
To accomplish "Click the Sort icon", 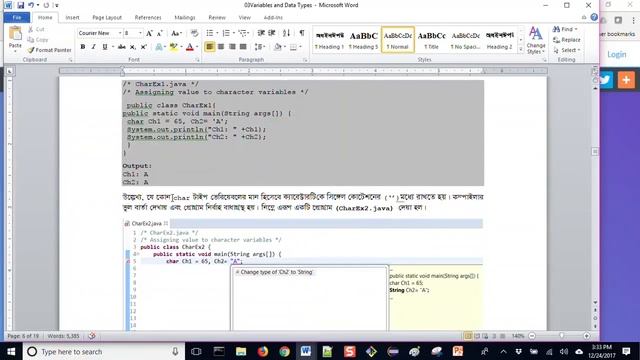I will click(287, 33).
